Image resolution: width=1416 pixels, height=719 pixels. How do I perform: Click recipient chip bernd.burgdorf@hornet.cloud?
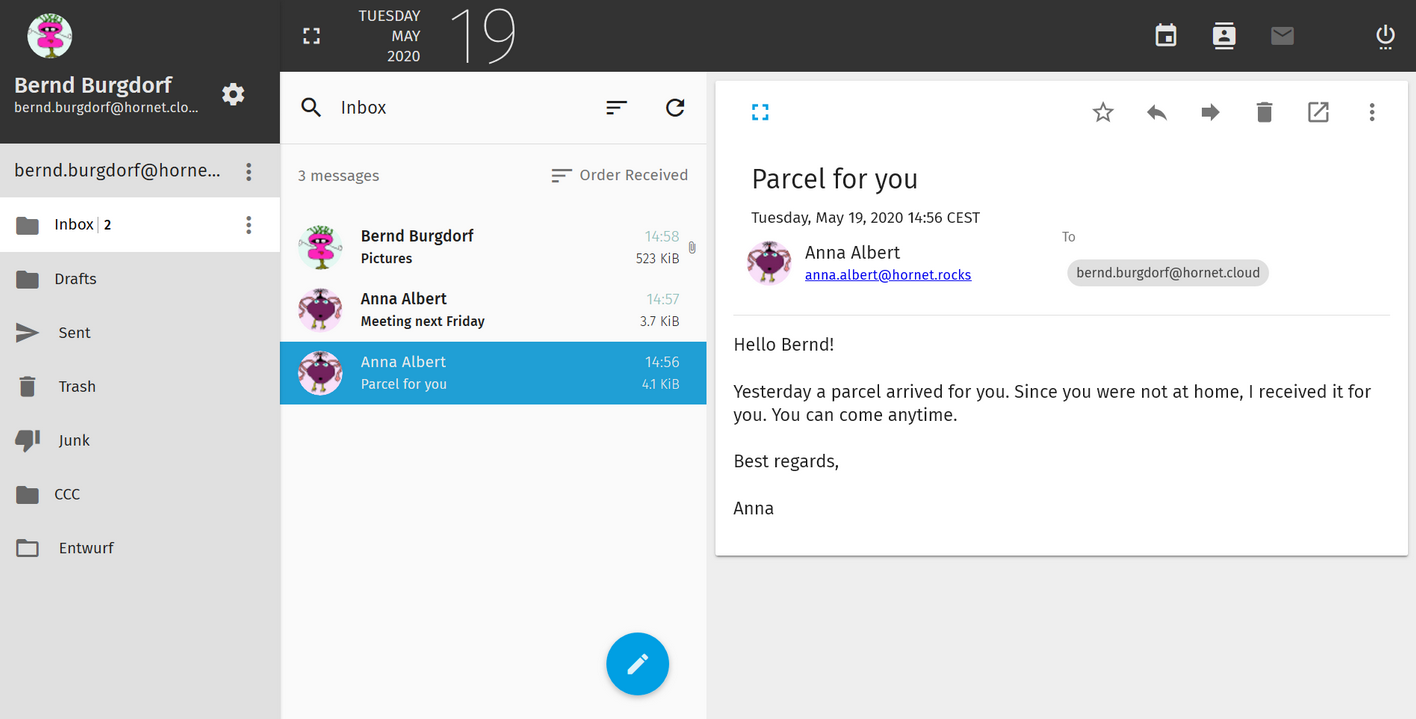pyautogui.click(x=1168, y=272)
